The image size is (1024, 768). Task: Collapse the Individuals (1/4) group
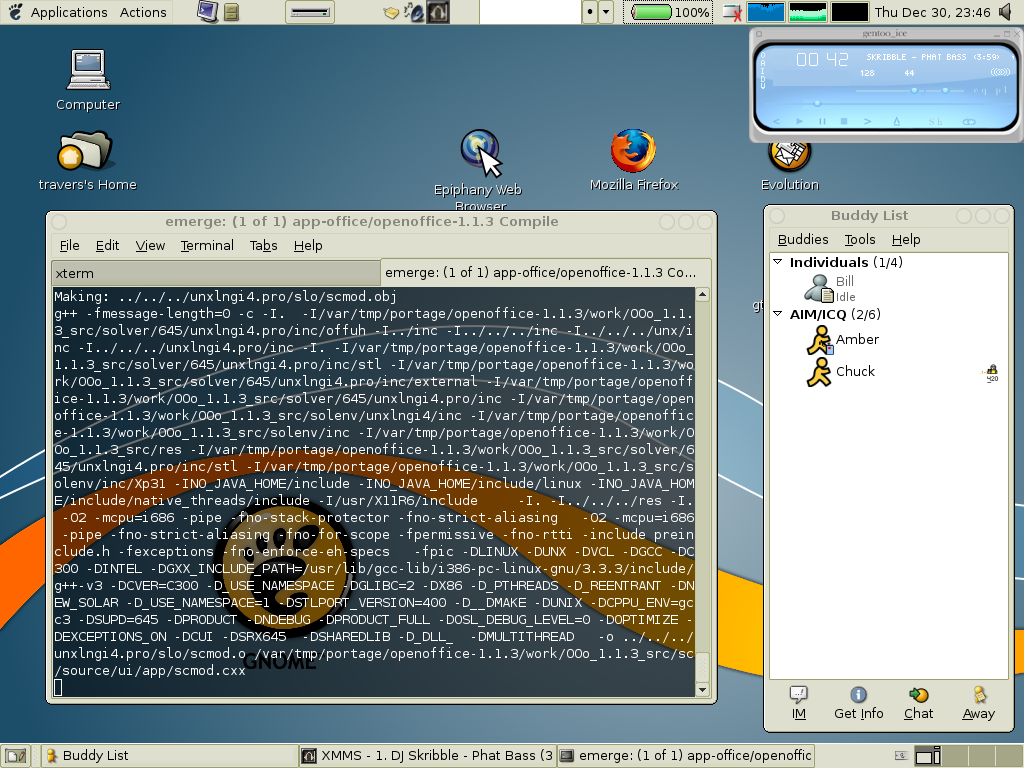[777, 262]
